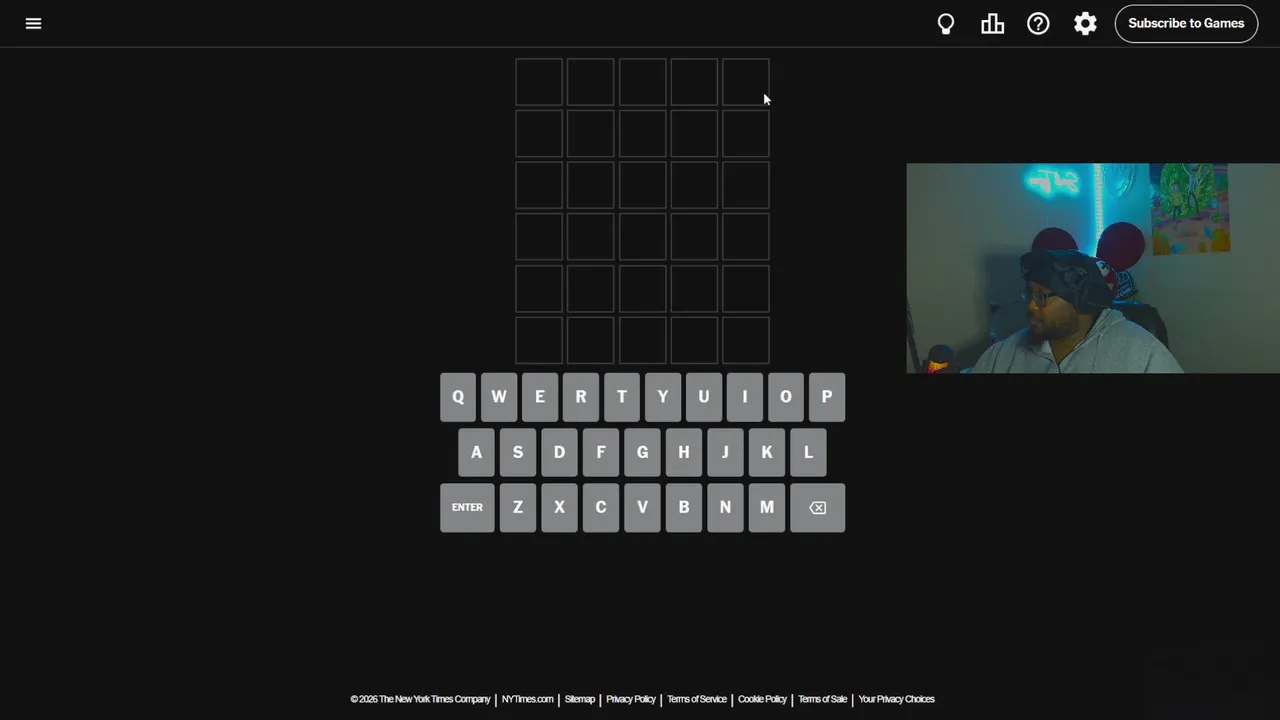Screen dimensions: 1280x720
Task: Open the lightbulb hints icon
Action: [x=945, y=24]
